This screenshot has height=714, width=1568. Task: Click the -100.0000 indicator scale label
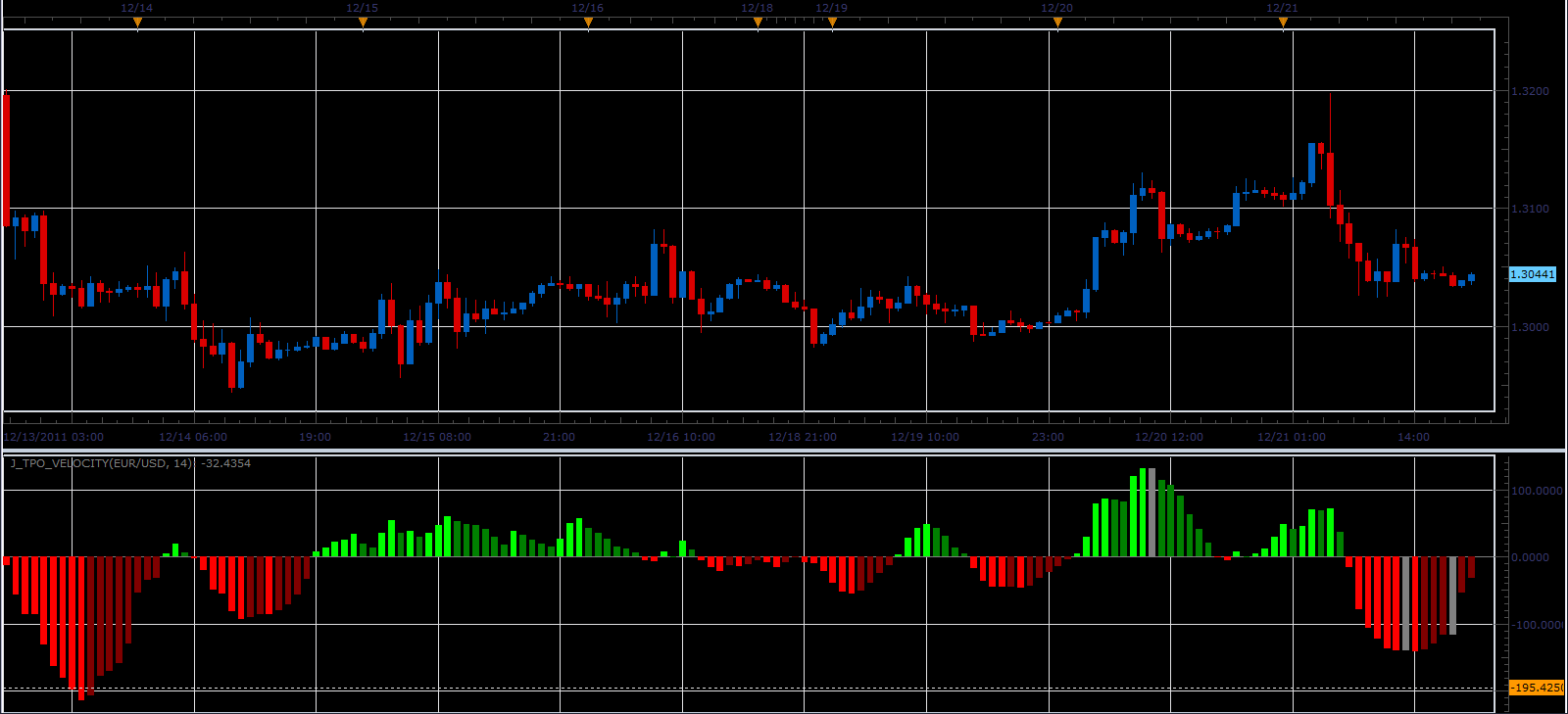pyautogui.click(x=1537, y=625)
